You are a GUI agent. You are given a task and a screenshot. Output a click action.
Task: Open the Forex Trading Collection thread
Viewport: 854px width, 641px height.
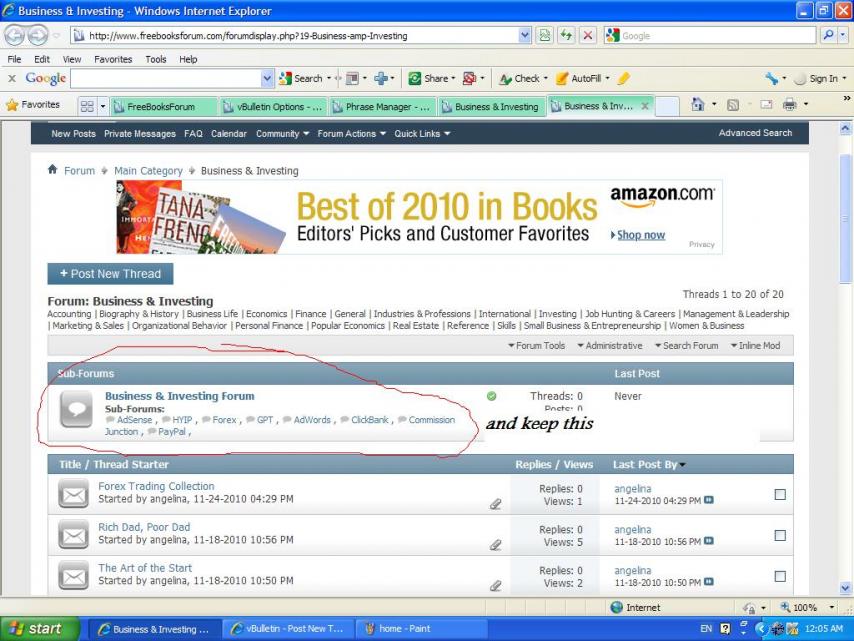[x=156, y=486]
